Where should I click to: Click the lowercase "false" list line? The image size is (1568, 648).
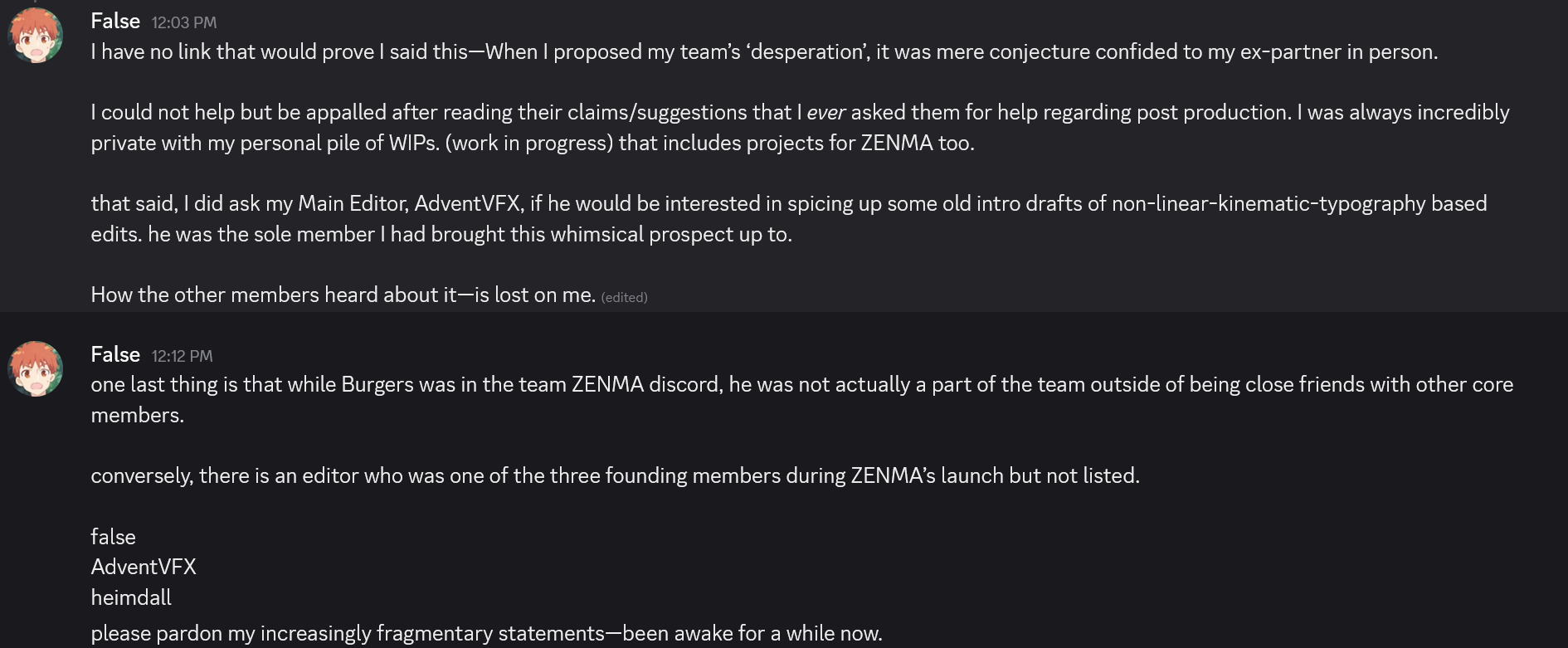[113, 537]
